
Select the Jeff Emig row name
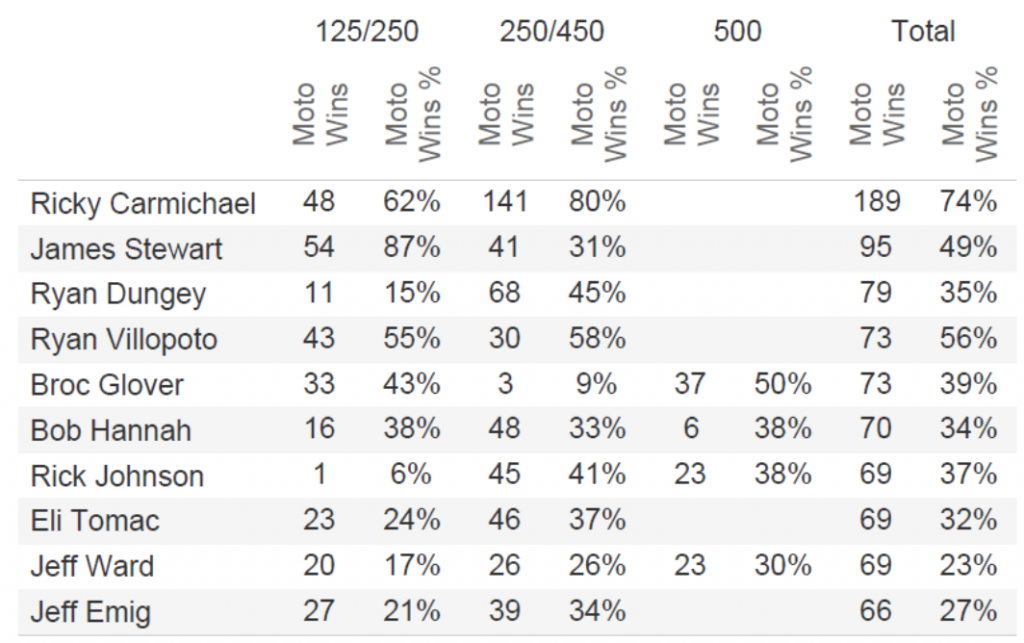tap(90, 612)
